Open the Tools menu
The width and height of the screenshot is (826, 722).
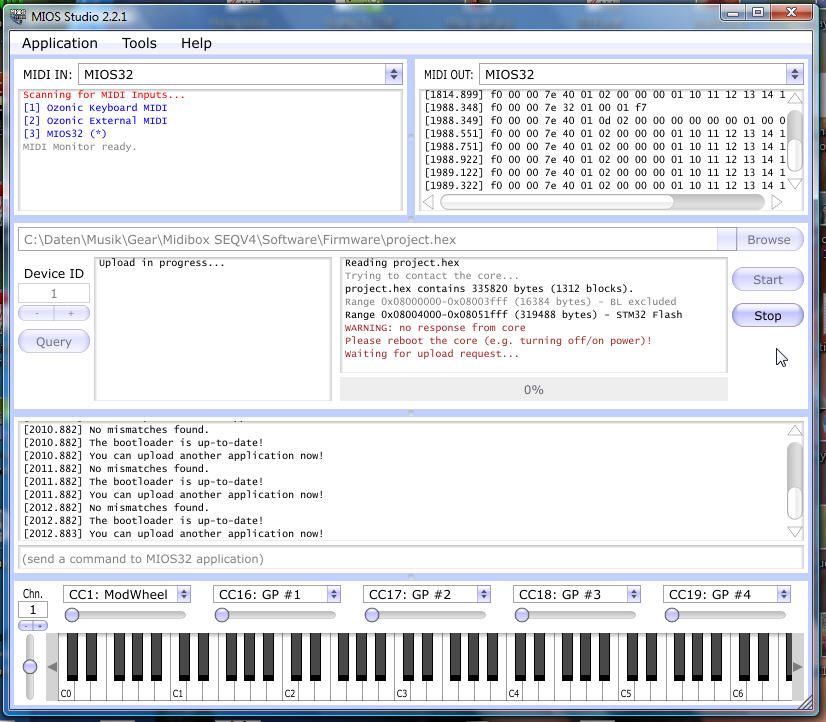tap(139, 43)
